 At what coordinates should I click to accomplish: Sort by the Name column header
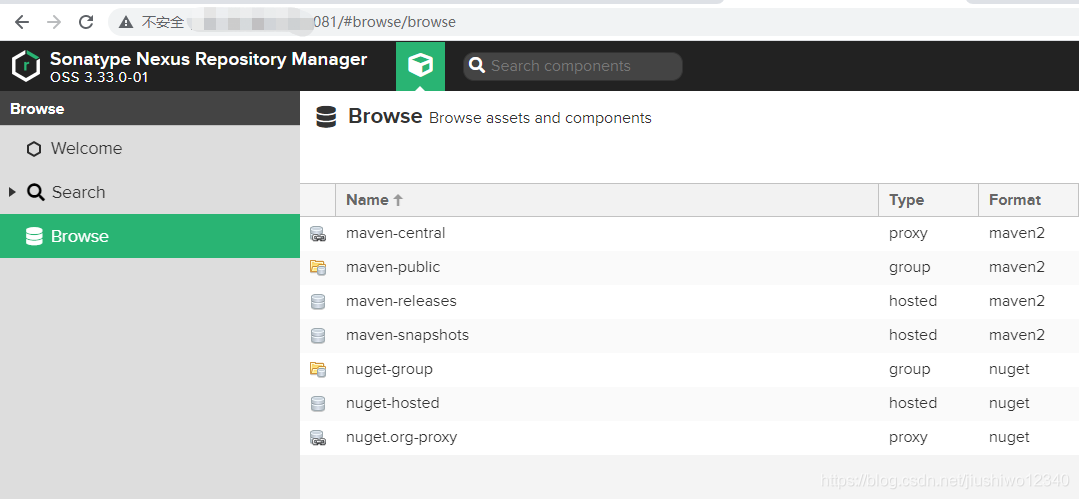click(x=606, y=200)
